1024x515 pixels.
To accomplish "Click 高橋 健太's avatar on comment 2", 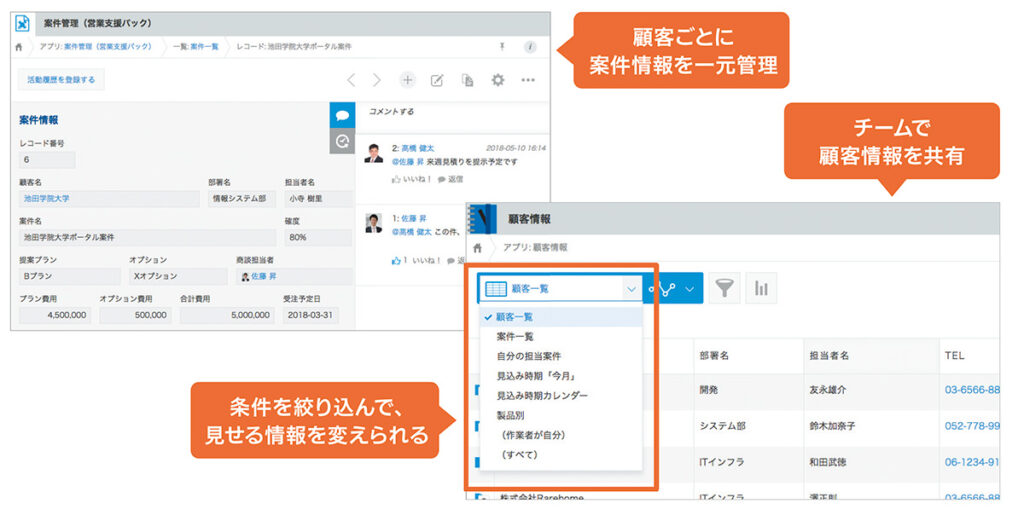I will coord(374,153).
